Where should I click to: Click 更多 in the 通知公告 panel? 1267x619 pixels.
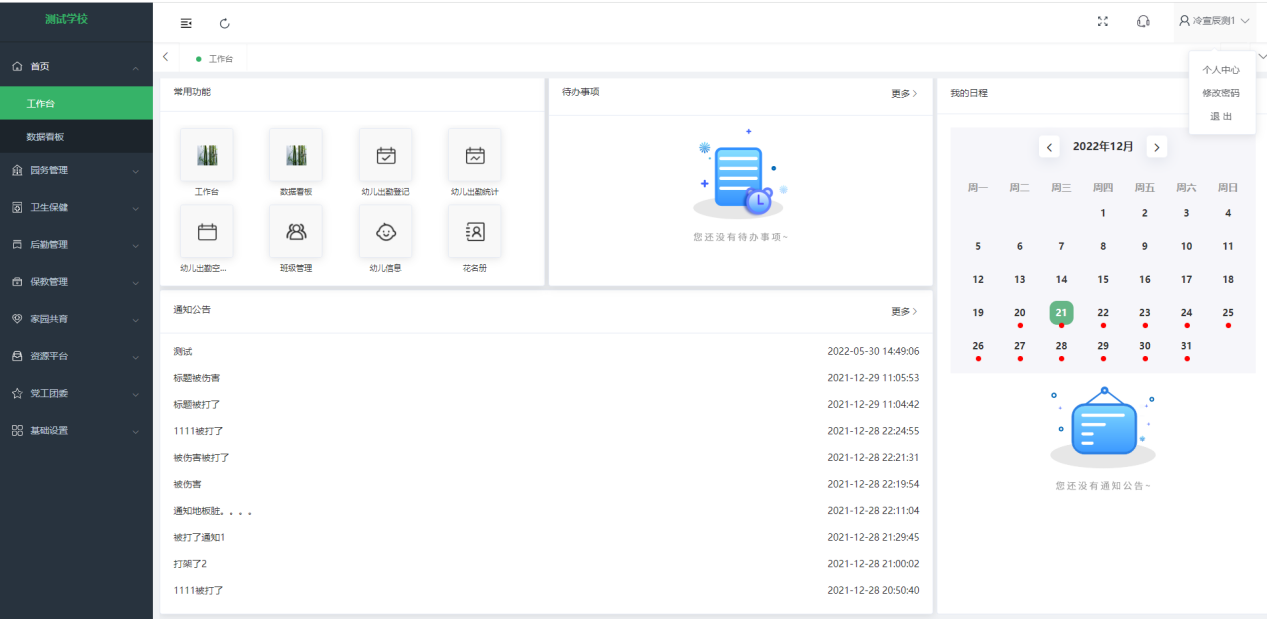[x=904, y=312]
